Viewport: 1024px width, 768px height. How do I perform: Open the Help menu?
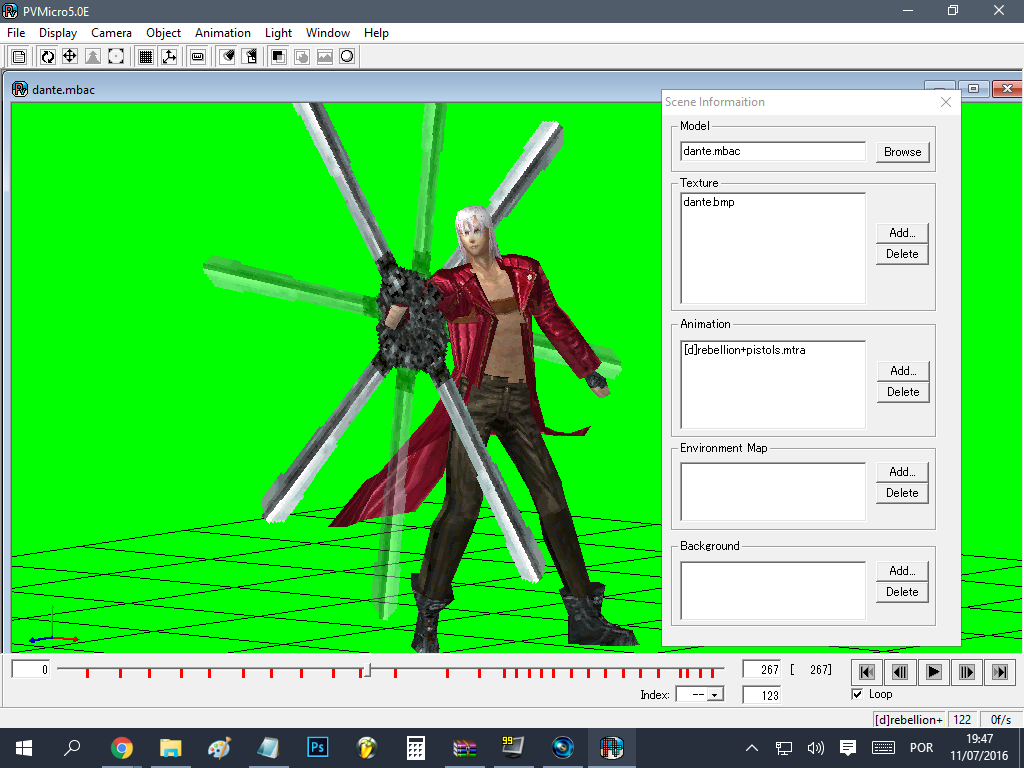376,33
